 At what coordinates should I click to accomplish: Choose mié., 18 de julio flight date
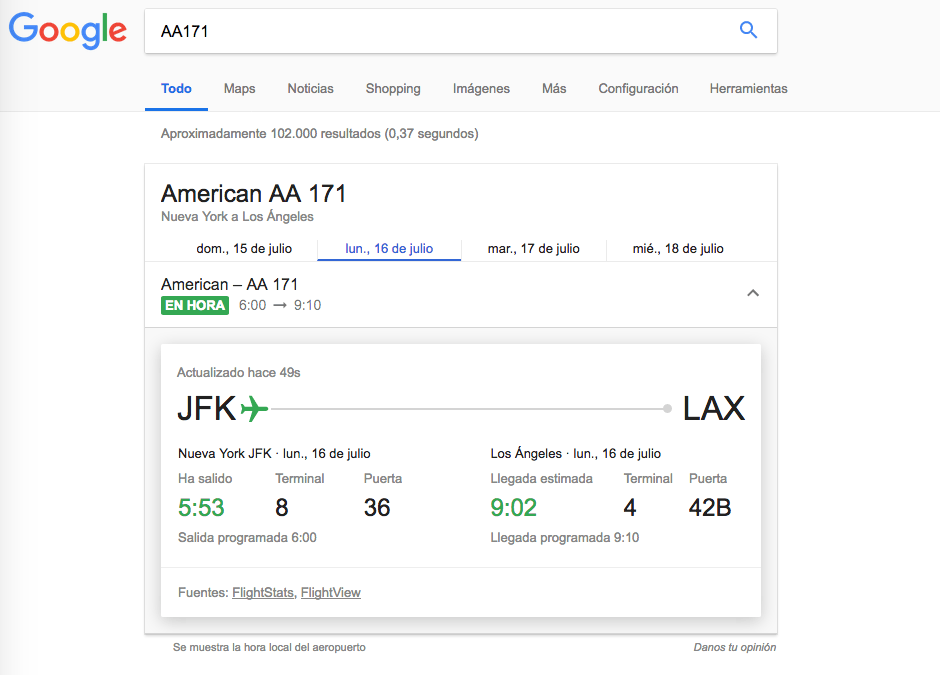678,248
